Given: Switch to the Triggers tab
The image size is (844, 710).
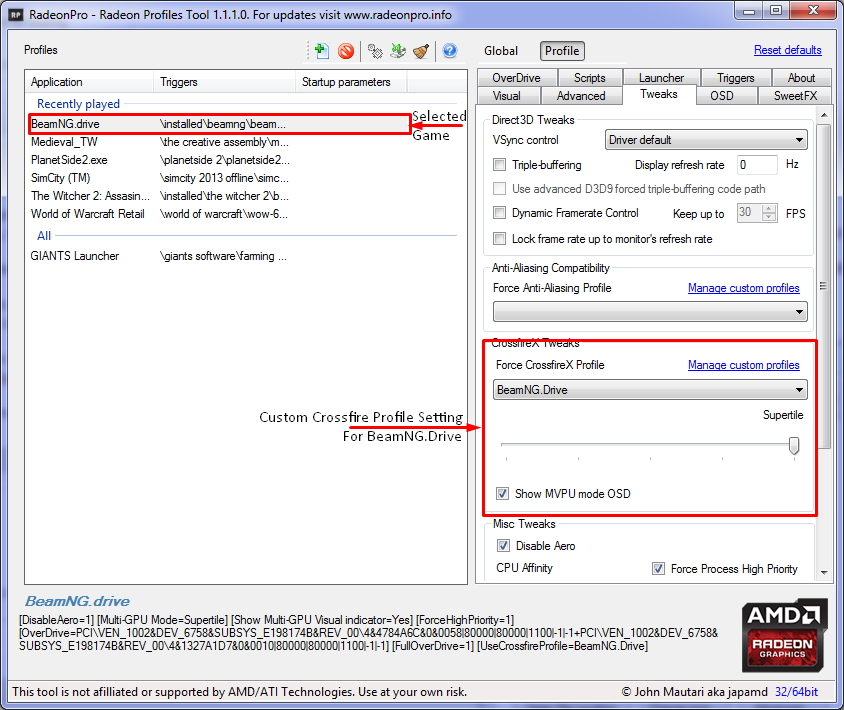Looking at the screenshot, I should tap(736, 78).
